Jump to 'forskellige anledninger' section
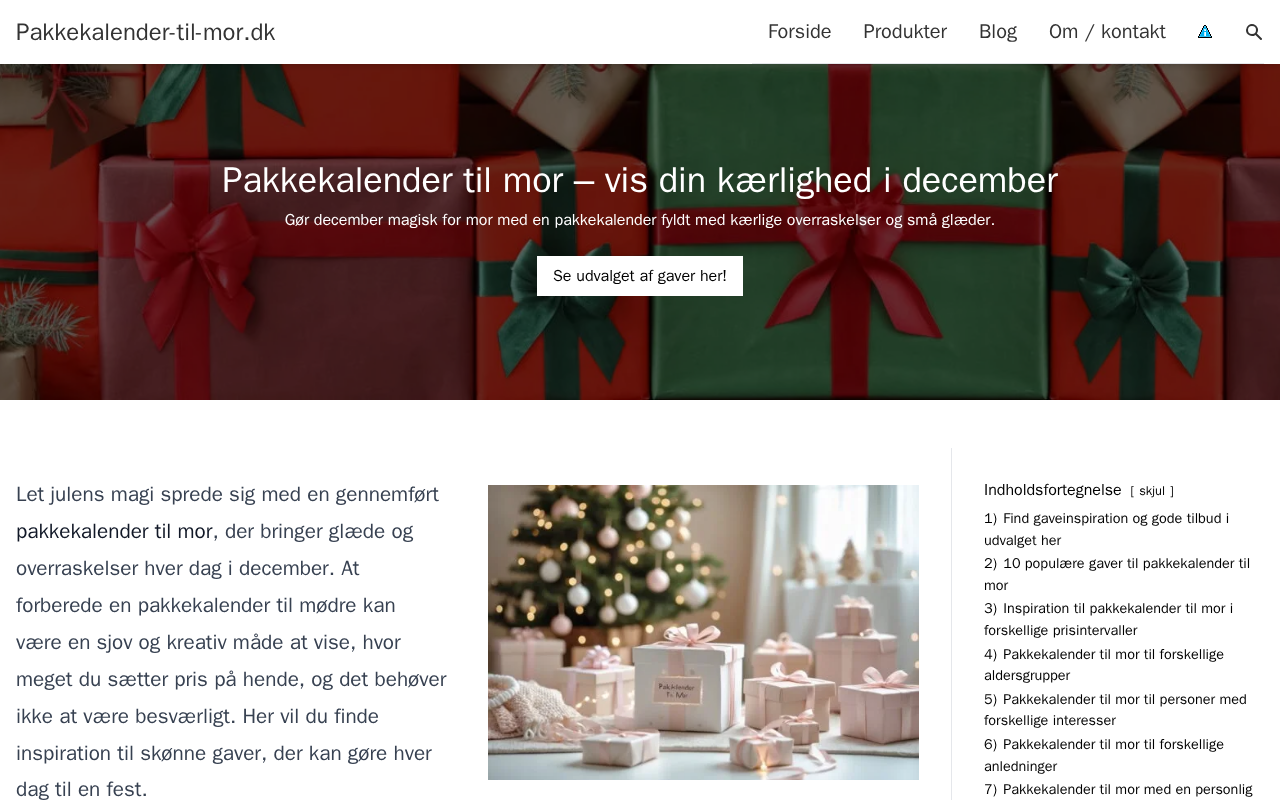The width and height of the screenshot is (1280, 800). click(1104, 755)
